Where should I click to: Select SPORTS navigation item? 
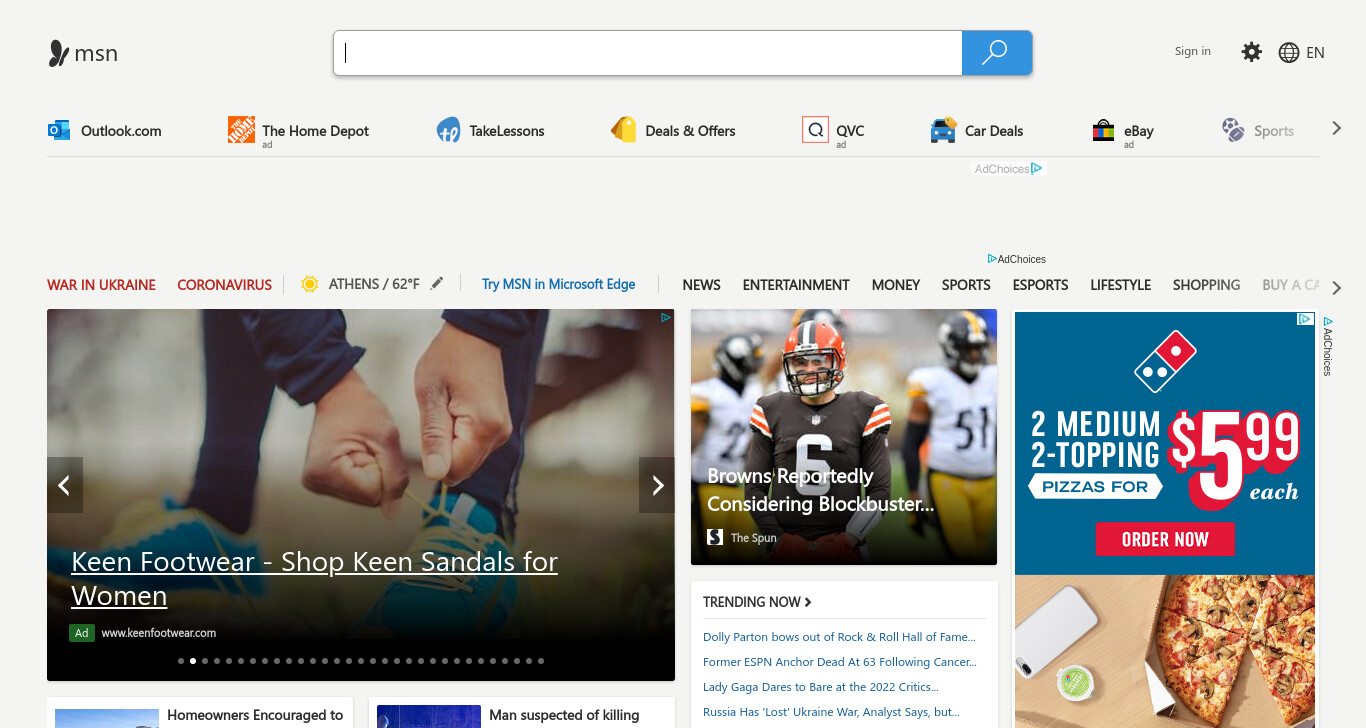coord(966,285)
